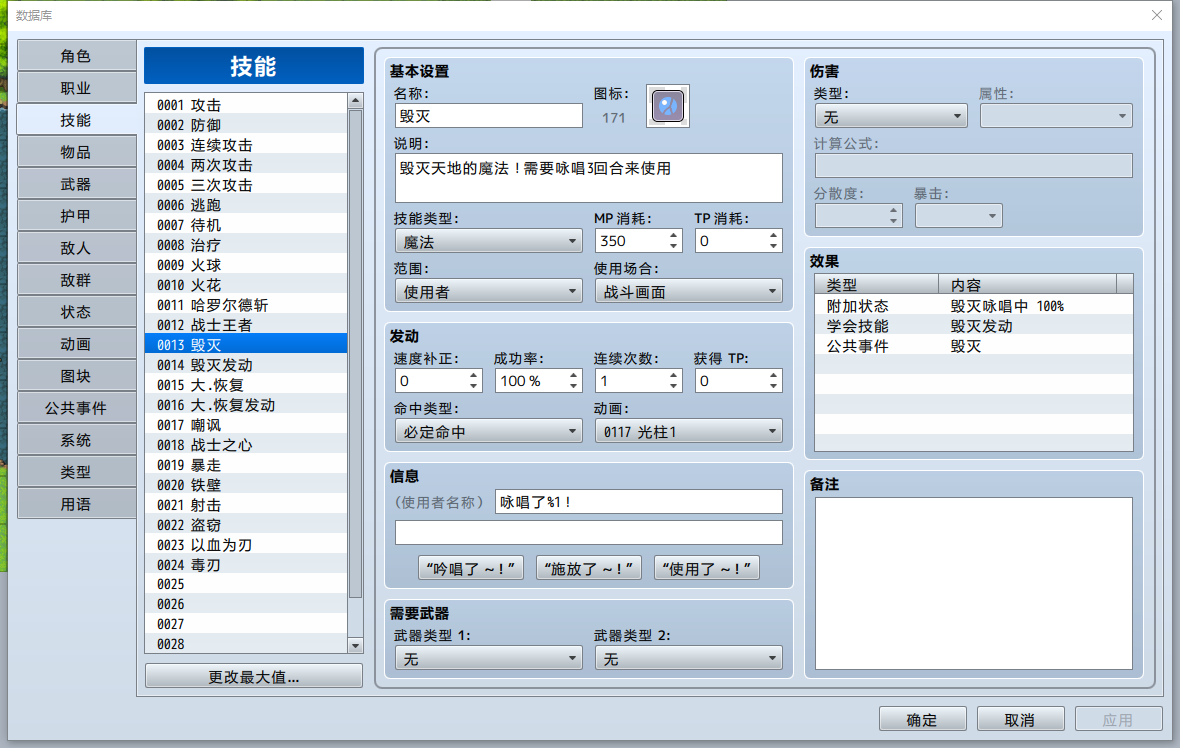
Task: Switch to the 用语 tab
Action: (x=76, y=503)
